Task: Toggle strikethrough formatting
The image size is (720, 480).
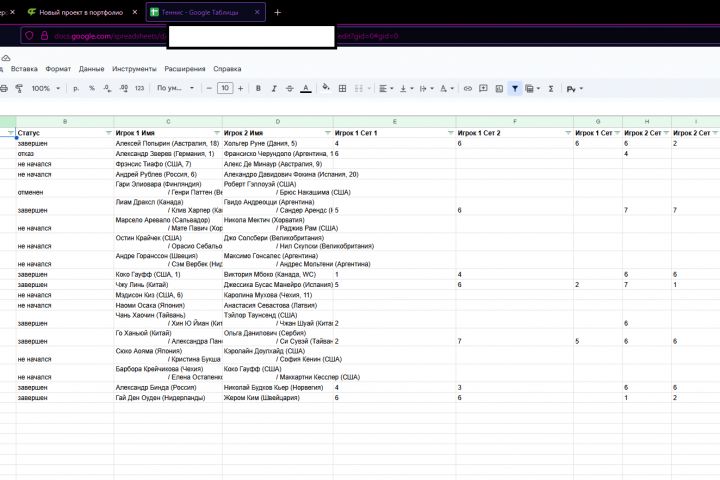Action: click(289, 89)
